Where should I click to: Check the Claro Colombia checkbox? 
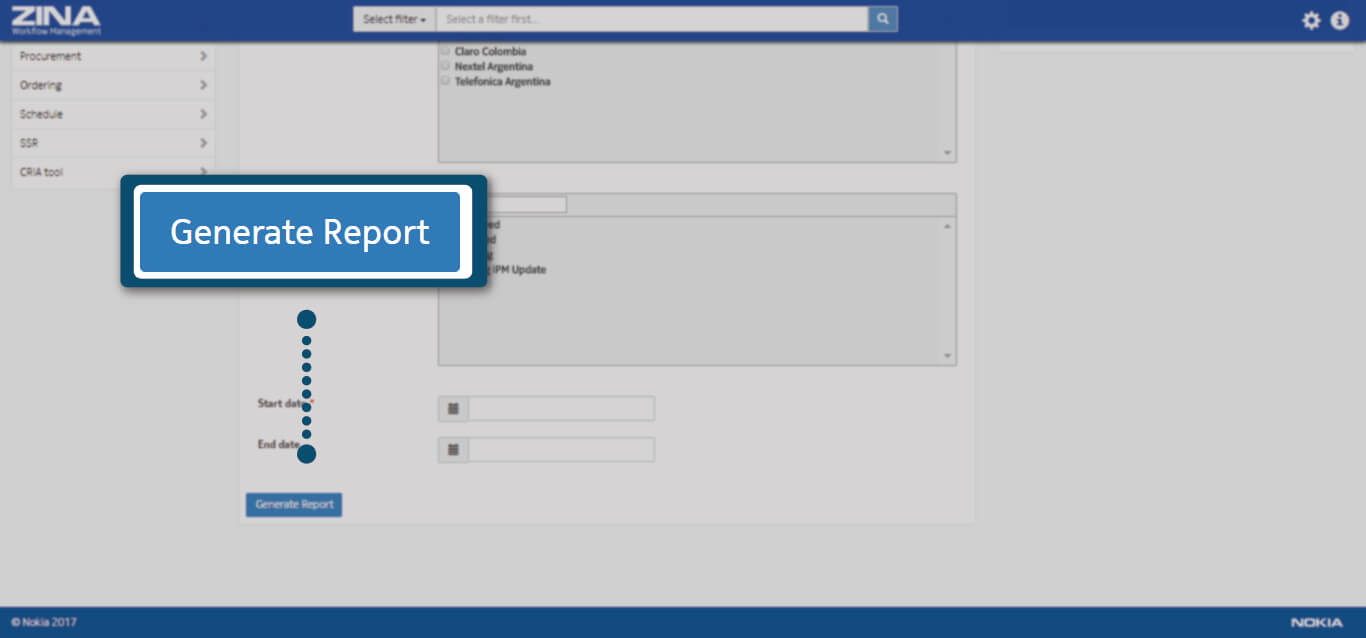(445, 51)
